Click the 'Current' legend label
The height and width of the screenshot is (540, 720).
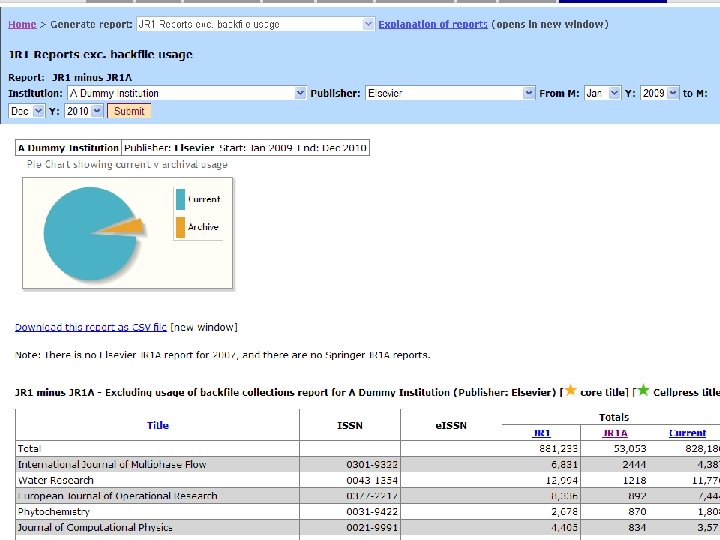click(x=204, y=199)
